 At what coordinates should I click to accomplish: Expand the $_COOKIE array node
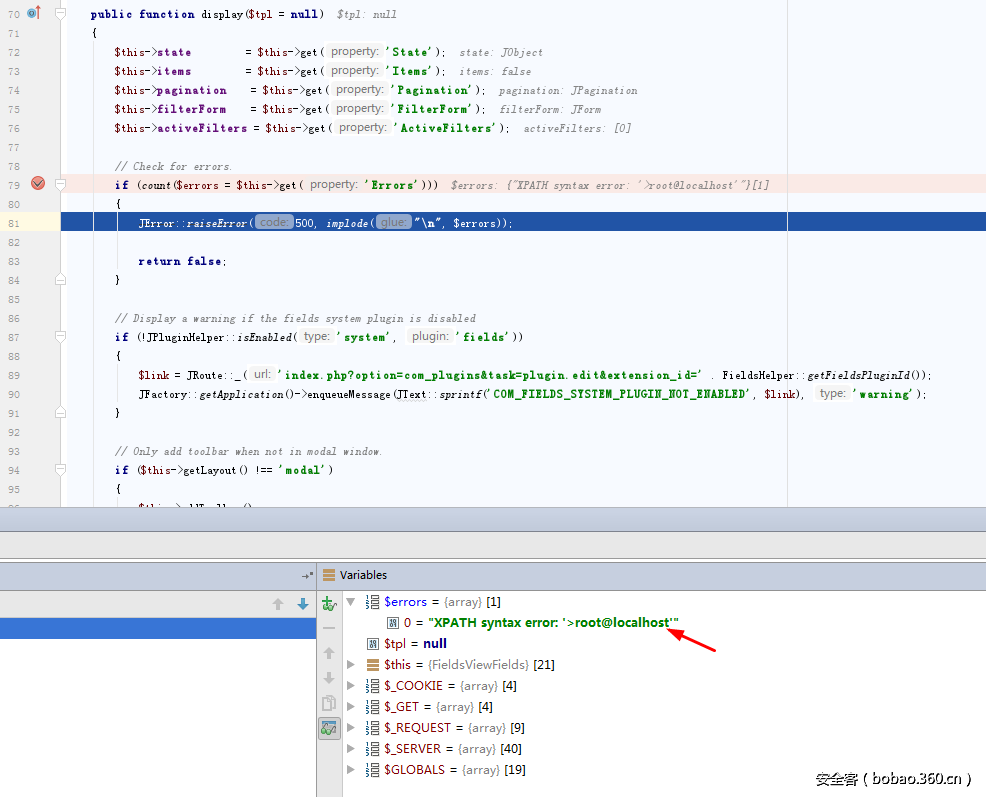coord(351,686)
